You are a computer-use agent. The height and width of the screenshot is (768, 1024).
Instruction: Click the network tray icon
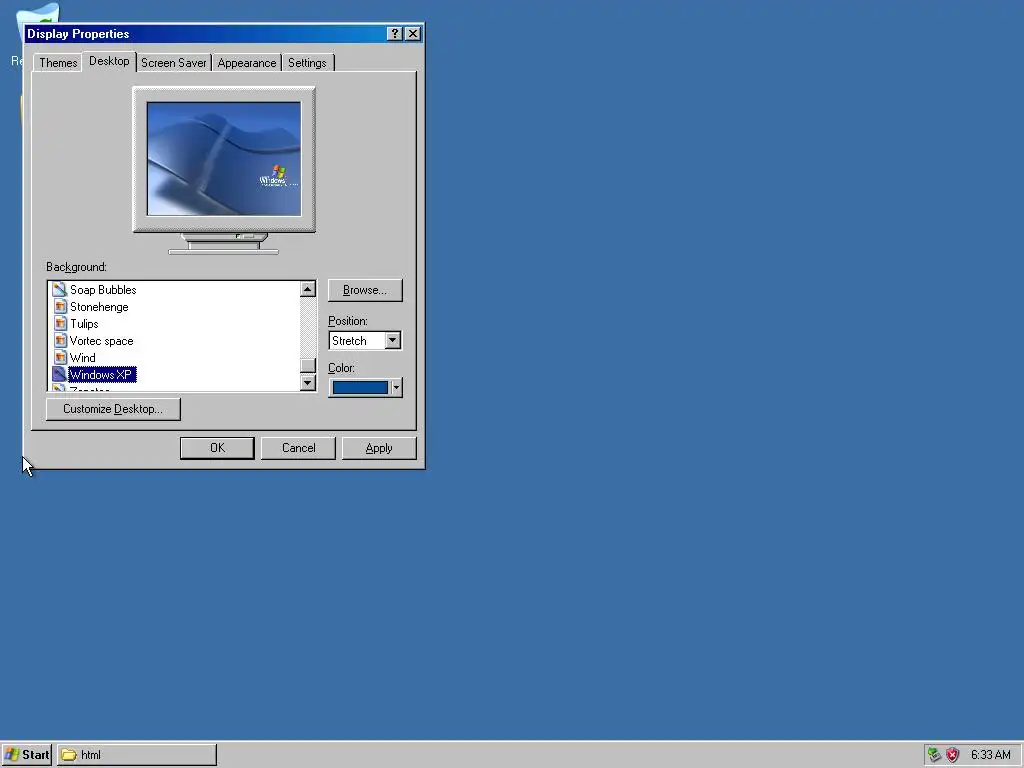point(934,755)
